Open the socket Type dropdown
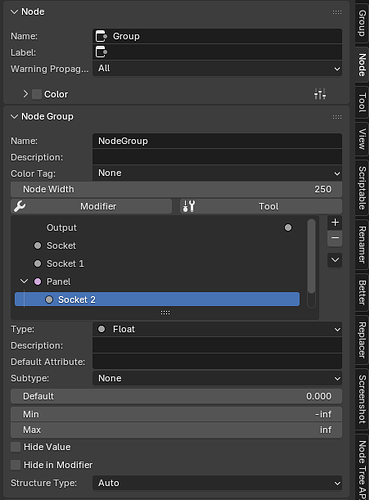Screen dimensions: 369x500 click(217, 329)
